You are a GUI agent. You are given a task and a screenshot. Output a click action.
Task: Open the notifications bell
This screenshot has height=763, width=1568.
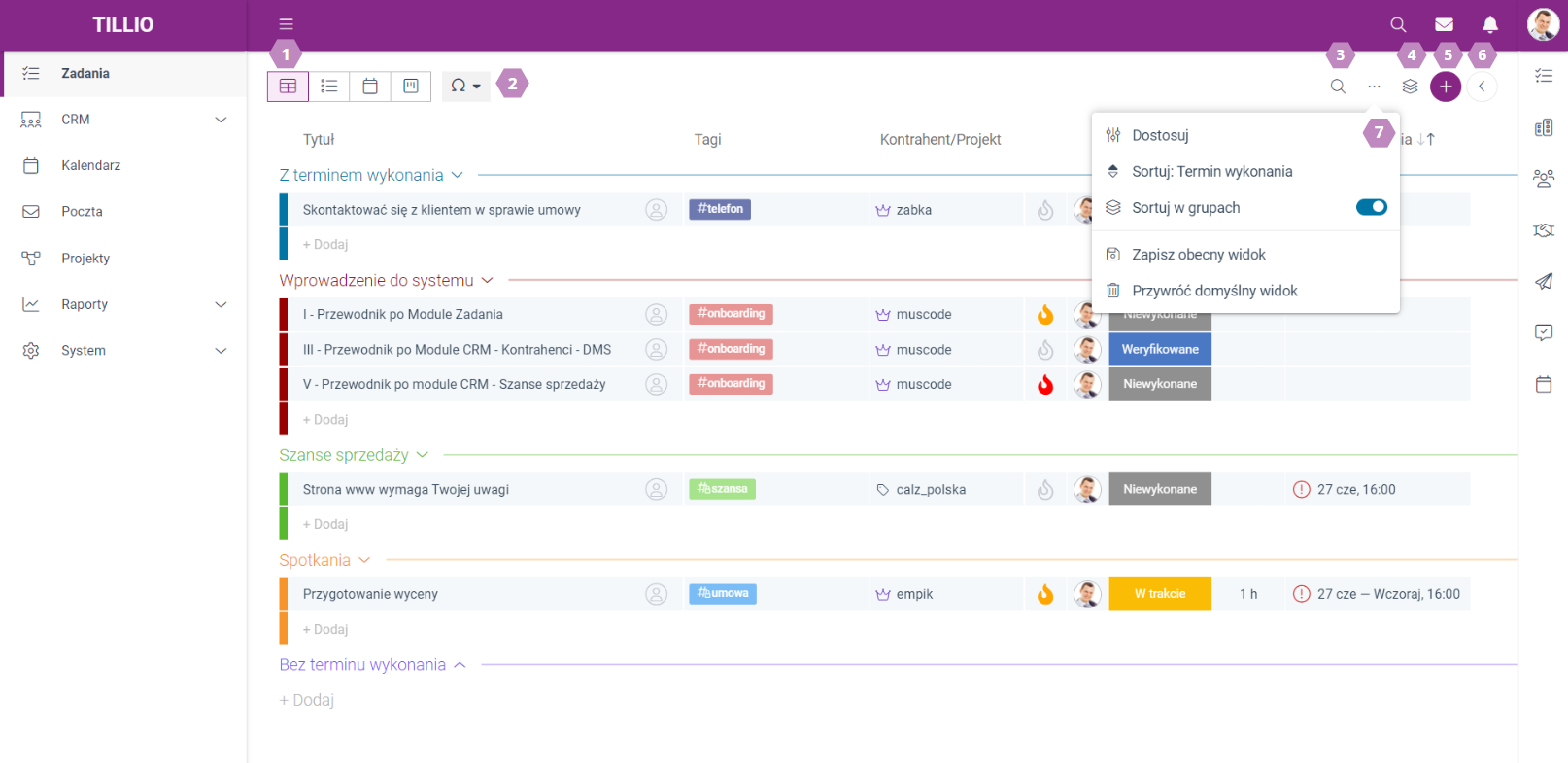tap(1490, 24)
